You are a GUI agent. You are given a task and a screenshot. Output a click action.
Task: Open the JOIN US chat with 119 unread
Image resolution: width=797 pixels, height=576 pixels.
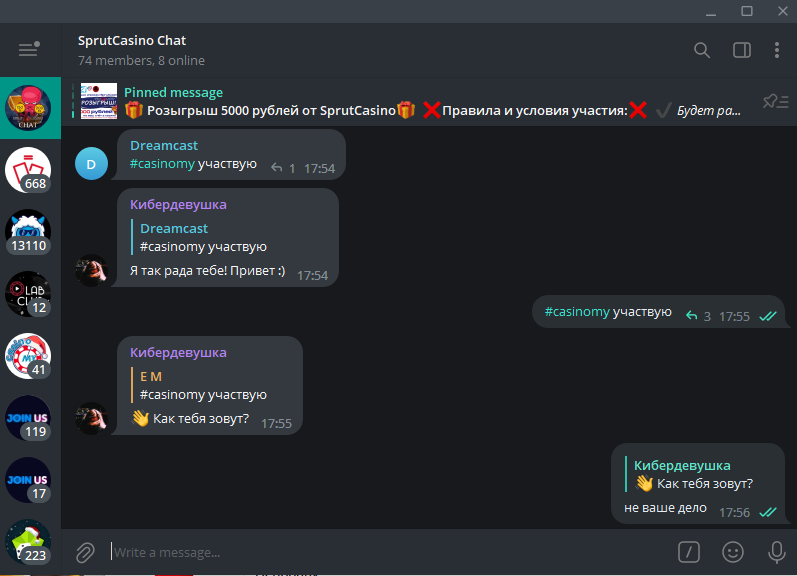tap(28, 418)
